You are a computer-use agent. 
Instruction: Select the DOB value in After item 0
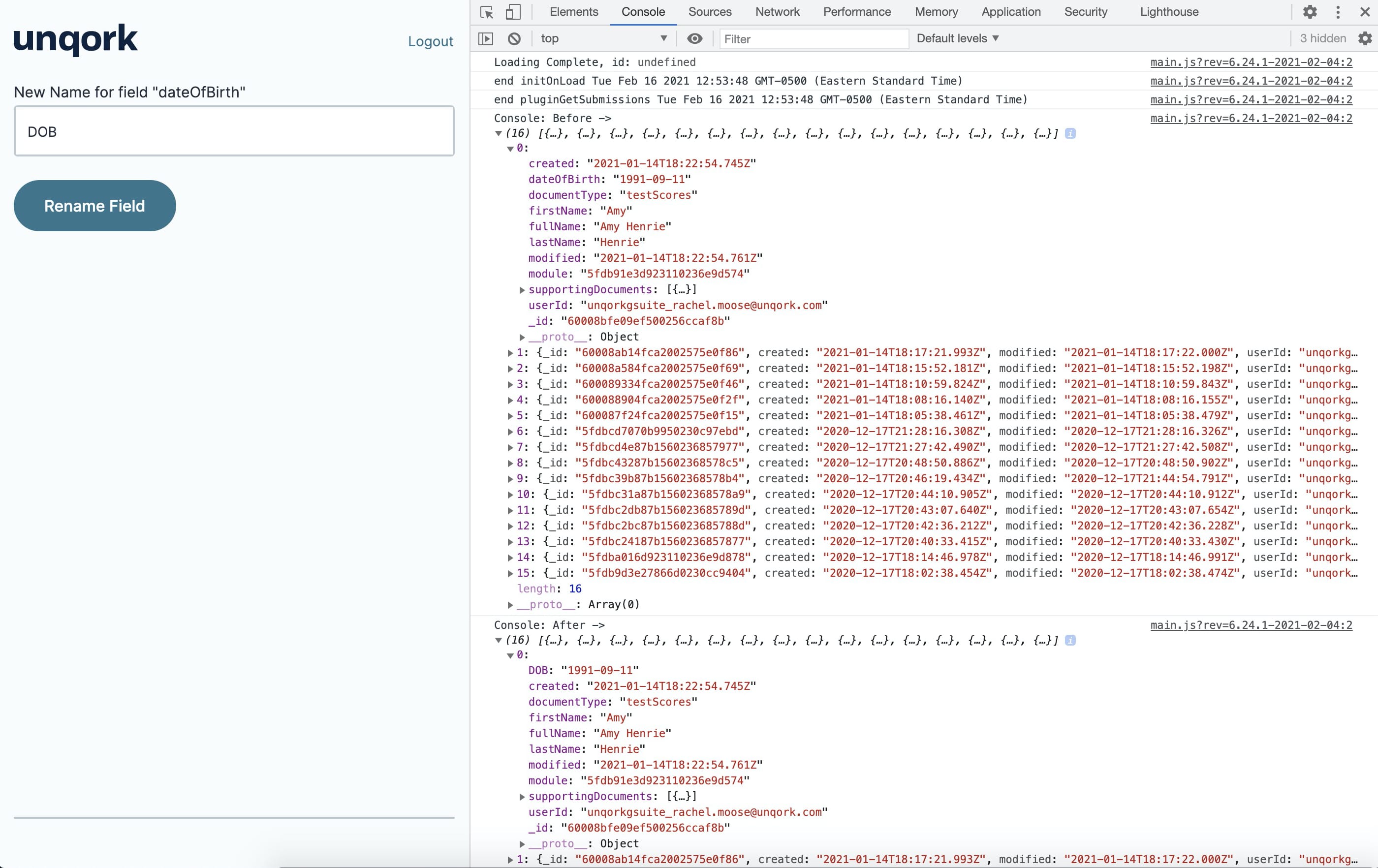pyautogui.click(x=600, y=671)
